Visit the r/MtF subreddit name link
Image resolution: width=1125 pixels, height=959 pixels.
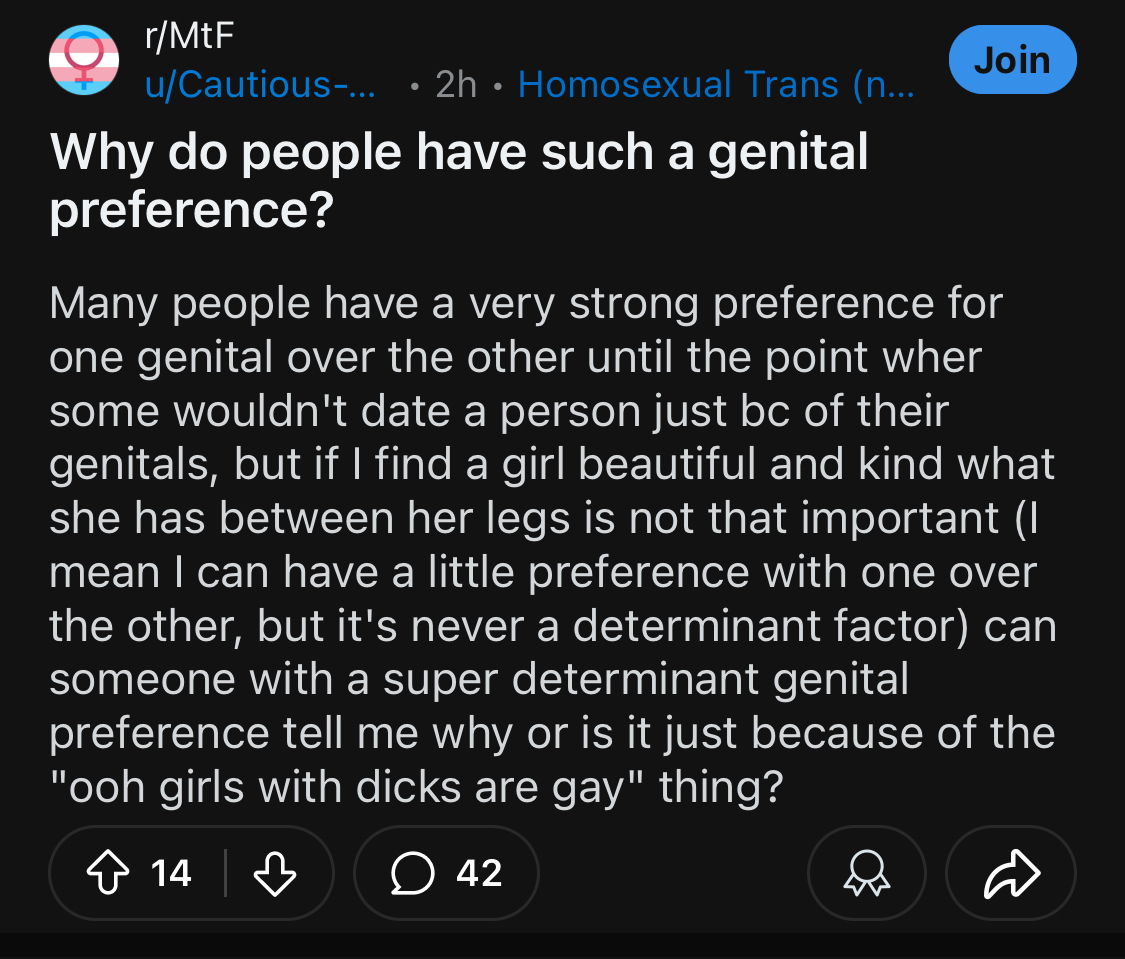(x=189, y=36)
